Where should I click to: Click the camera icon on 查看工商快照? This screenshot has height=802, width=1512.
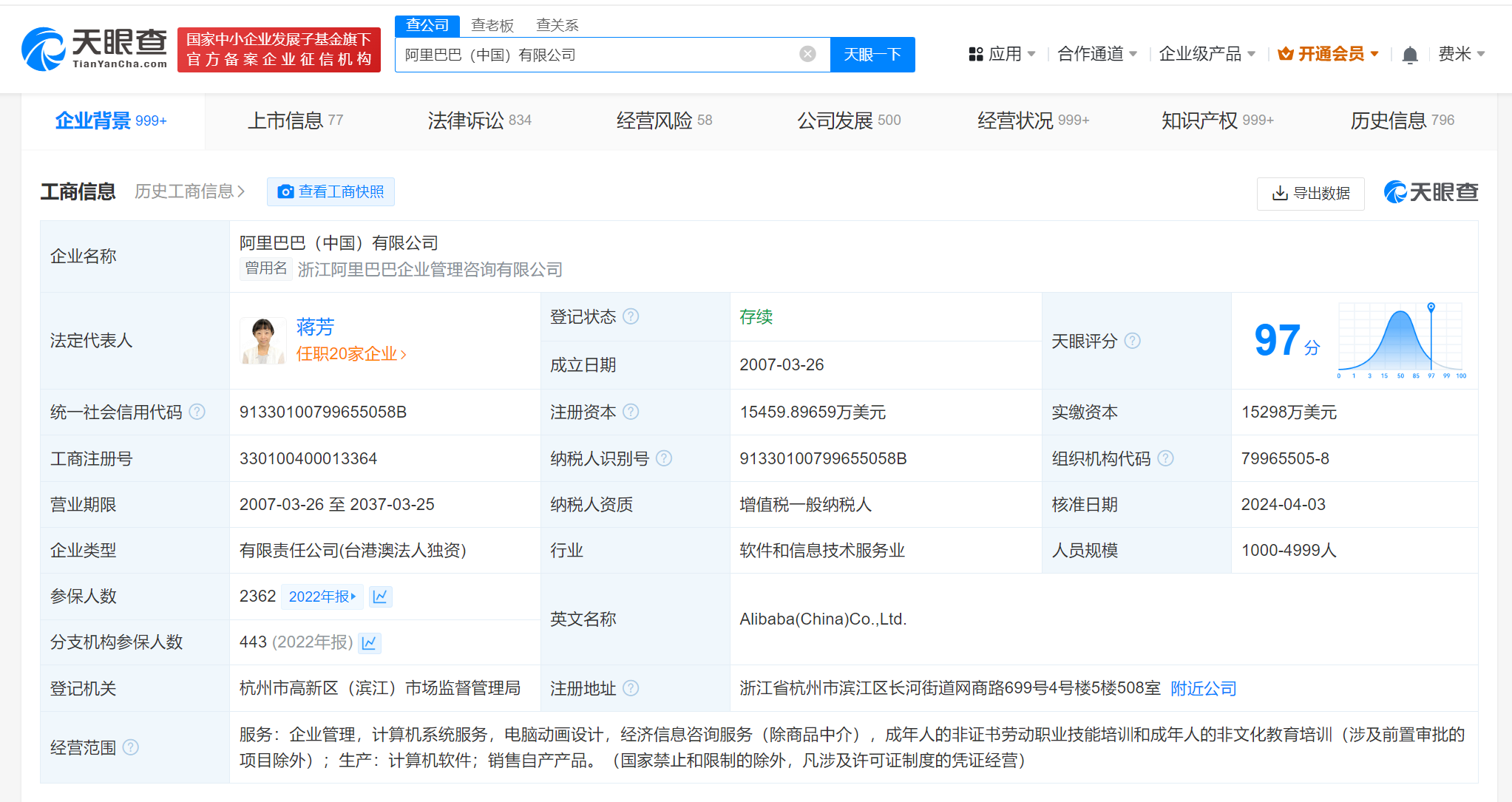click(x=286, y=191)
